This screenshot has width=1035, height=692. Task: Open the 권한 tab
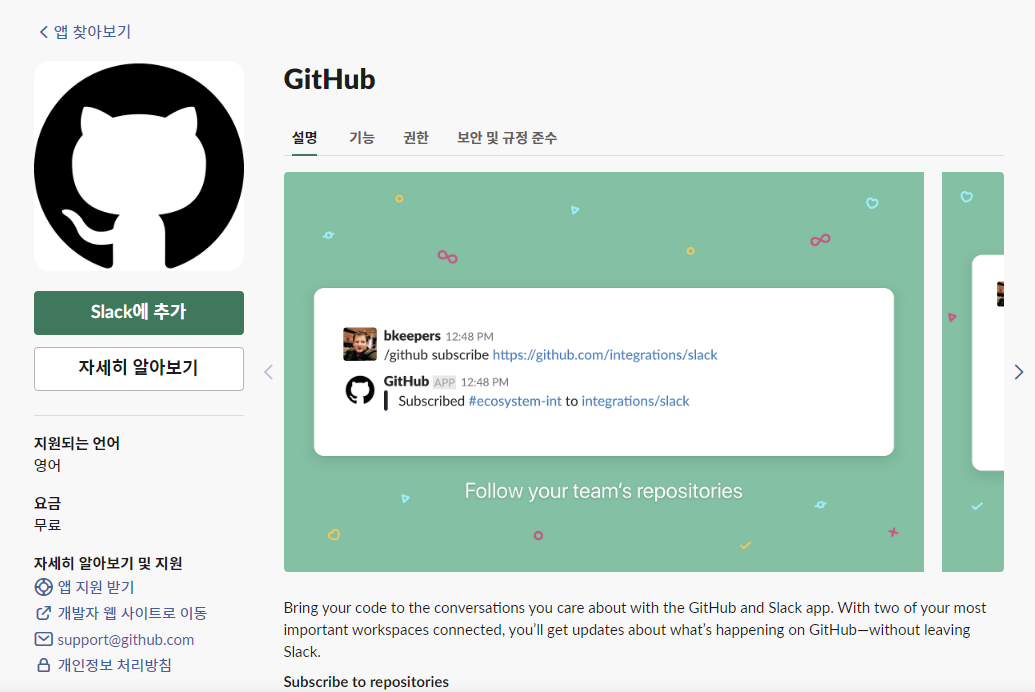pos(416,137)
